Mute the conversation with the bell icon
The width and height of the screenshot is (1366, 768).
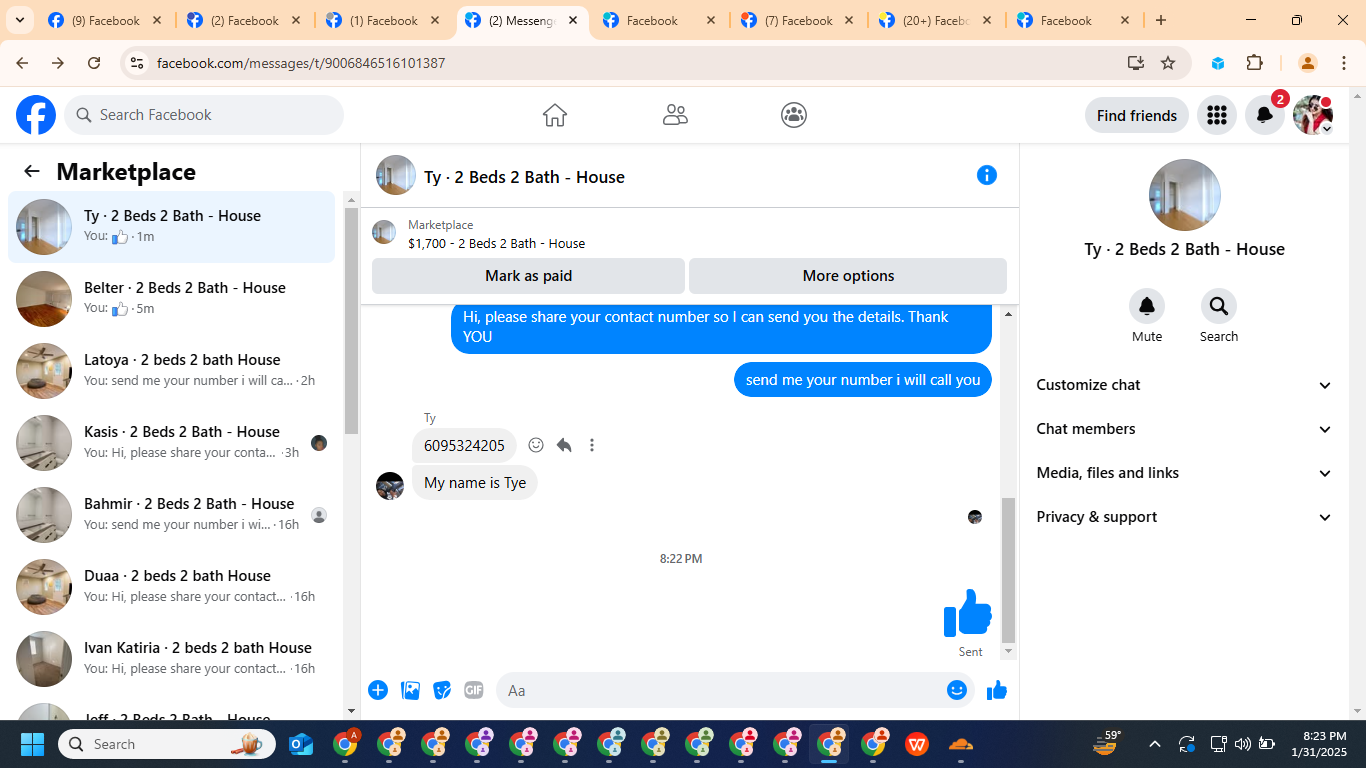tap(1147, 306)
